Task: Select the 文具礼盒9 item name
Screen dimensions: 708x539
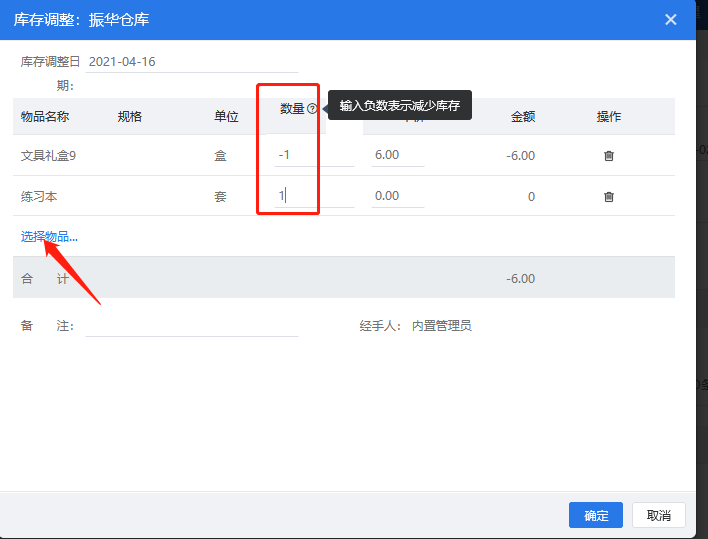Action: pos(48,156)
